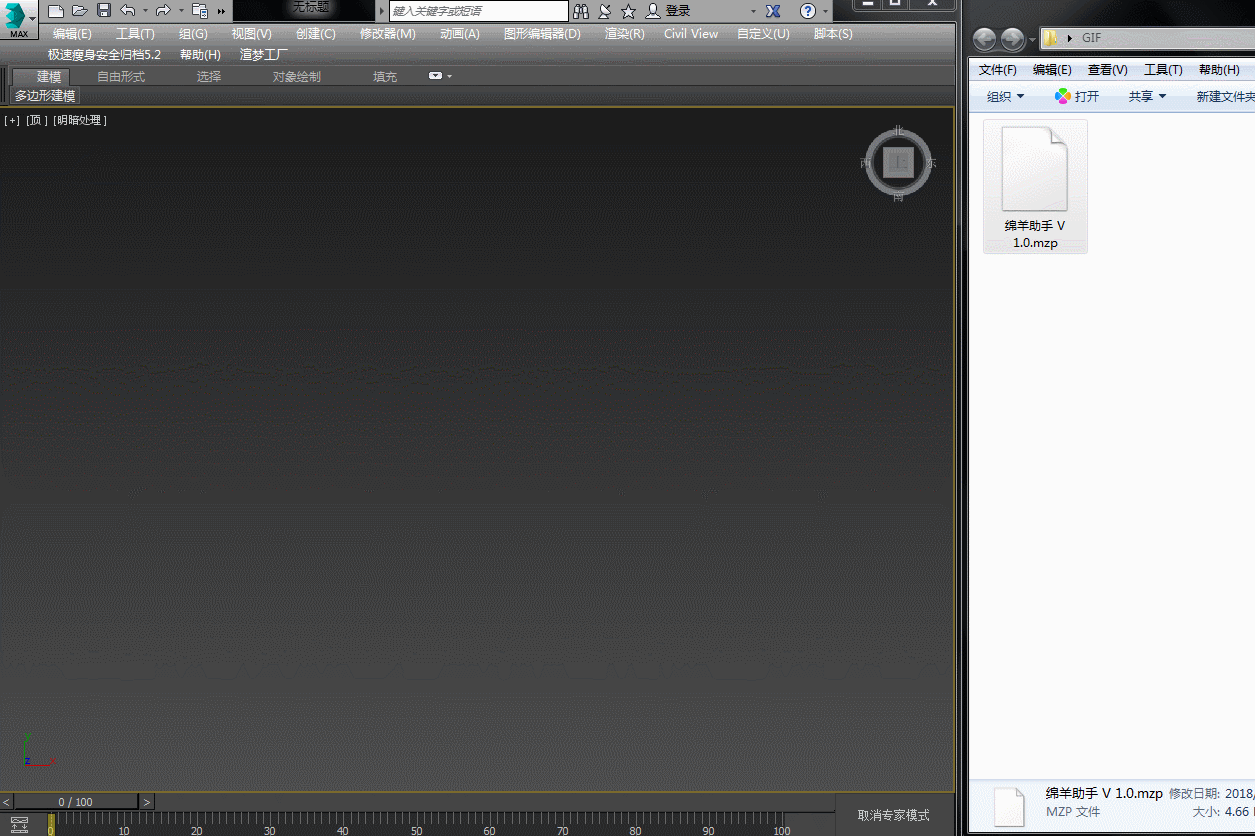The image size is (1255, 836).
Task: Expand the help question mark dropdown arrow
Action: pos(825,11)
